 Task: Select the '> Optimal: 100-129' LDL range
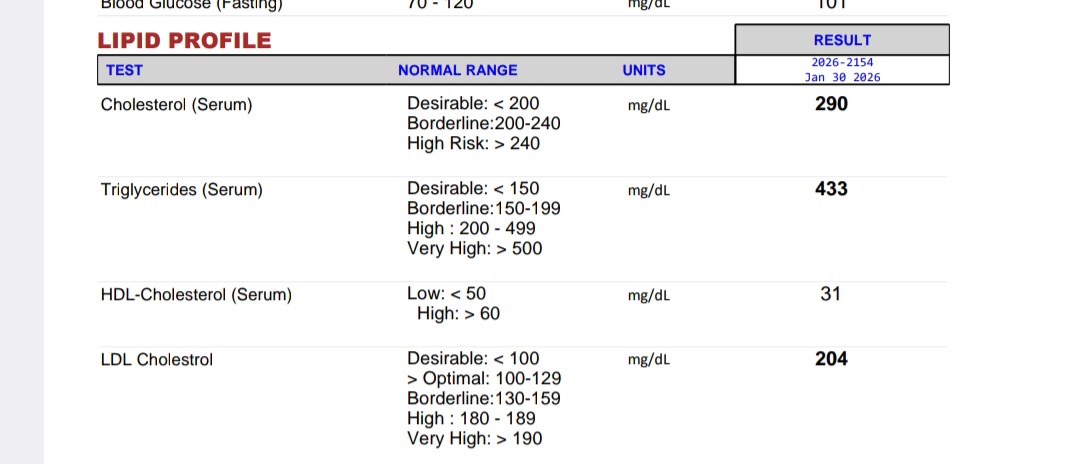coord(484,379)
